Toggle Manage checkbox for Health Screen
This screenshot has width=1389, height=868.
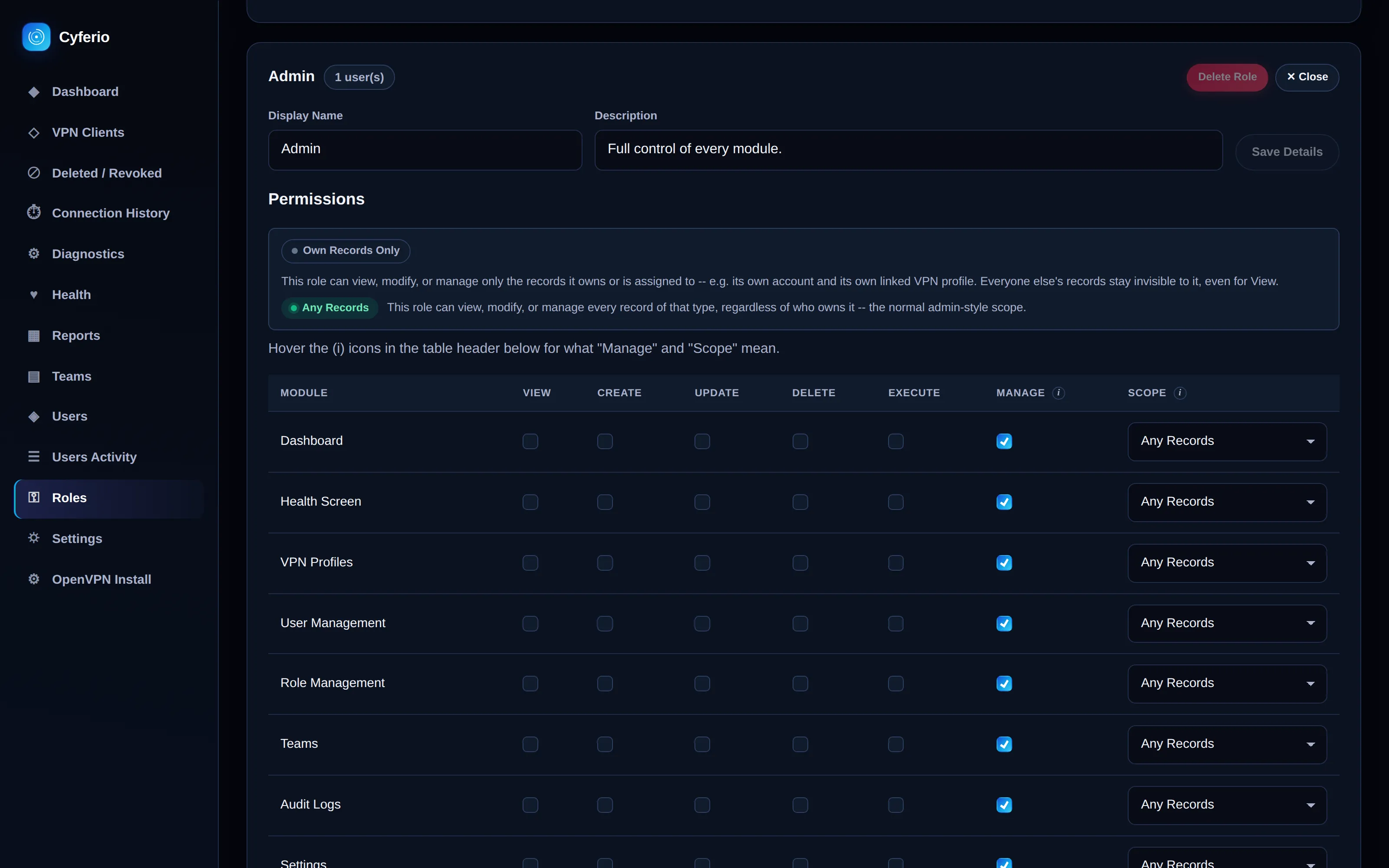pos(1004,502)
